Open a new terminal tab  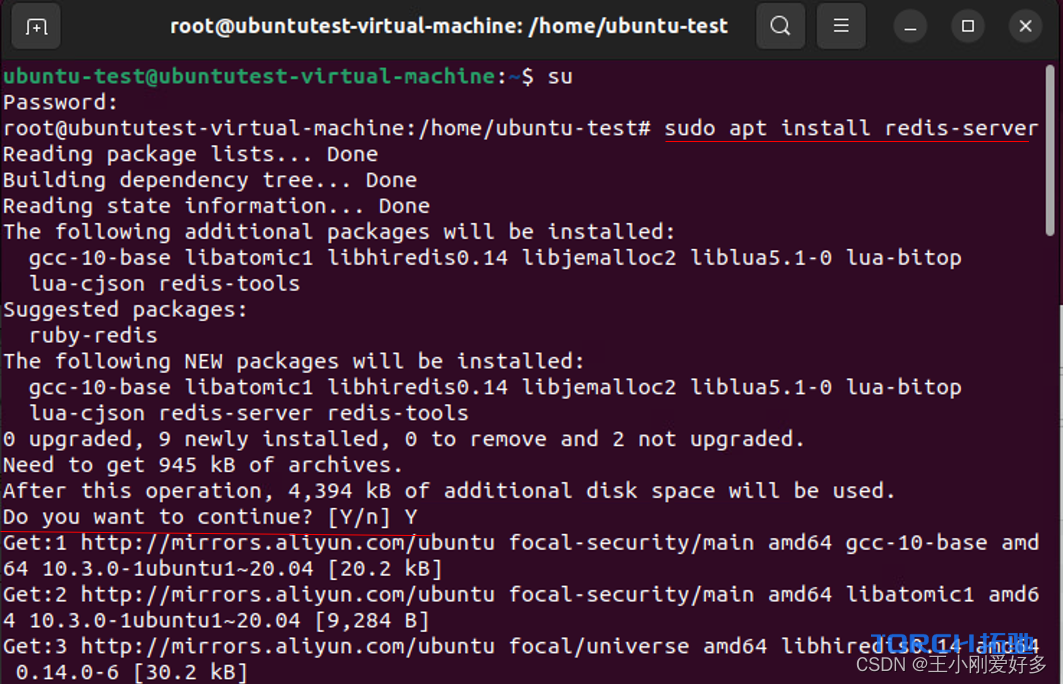(36, 26)
